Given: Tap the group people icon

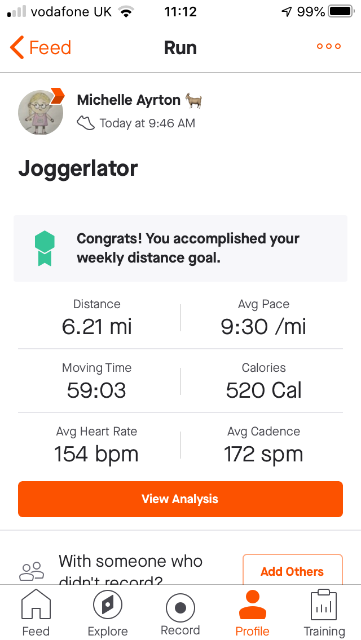Looking at the screenshot, I should click(x=31, y=571).
